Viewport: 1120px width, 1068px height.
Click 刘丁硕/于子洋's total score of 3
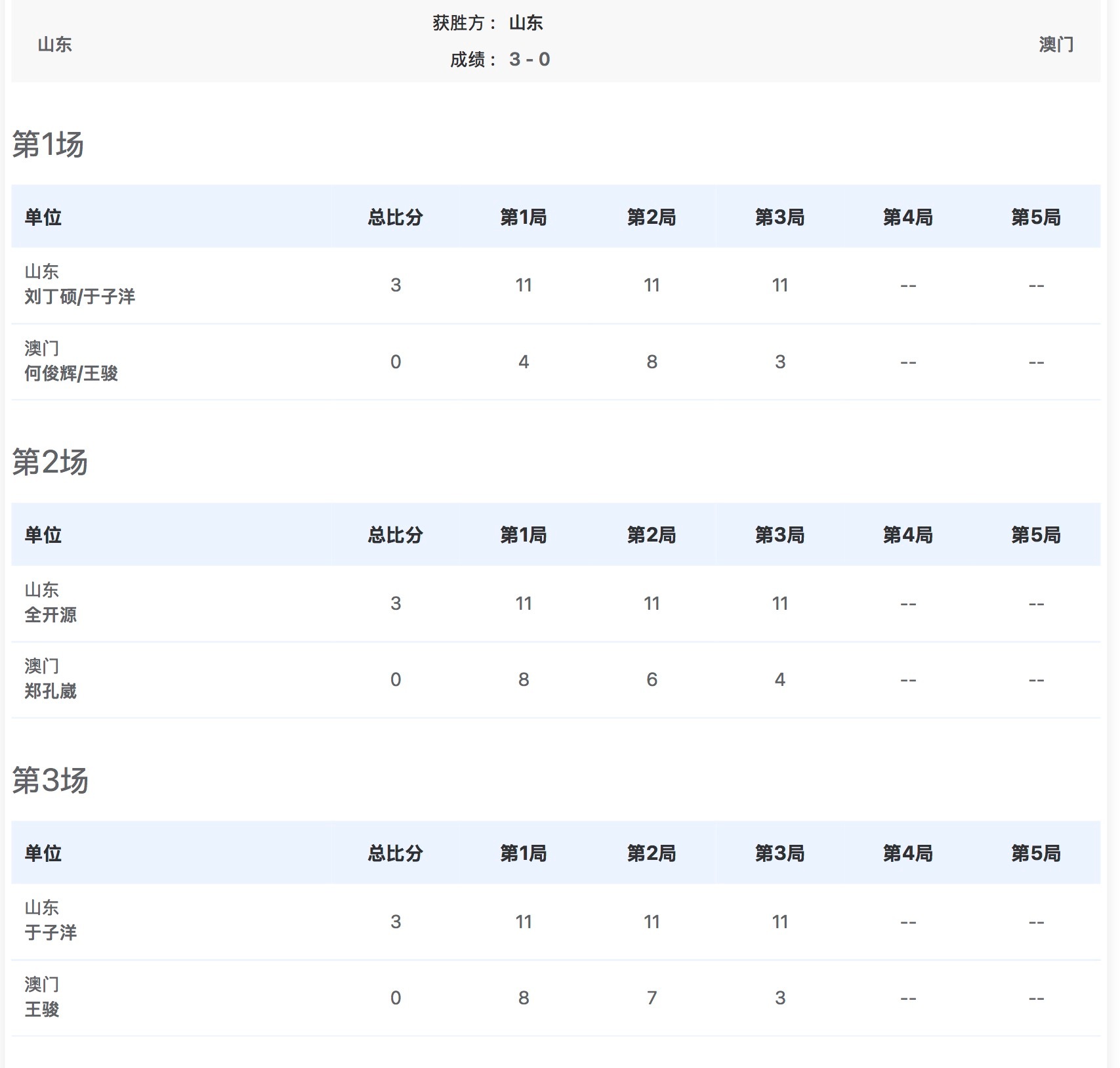tap(394, 284)
